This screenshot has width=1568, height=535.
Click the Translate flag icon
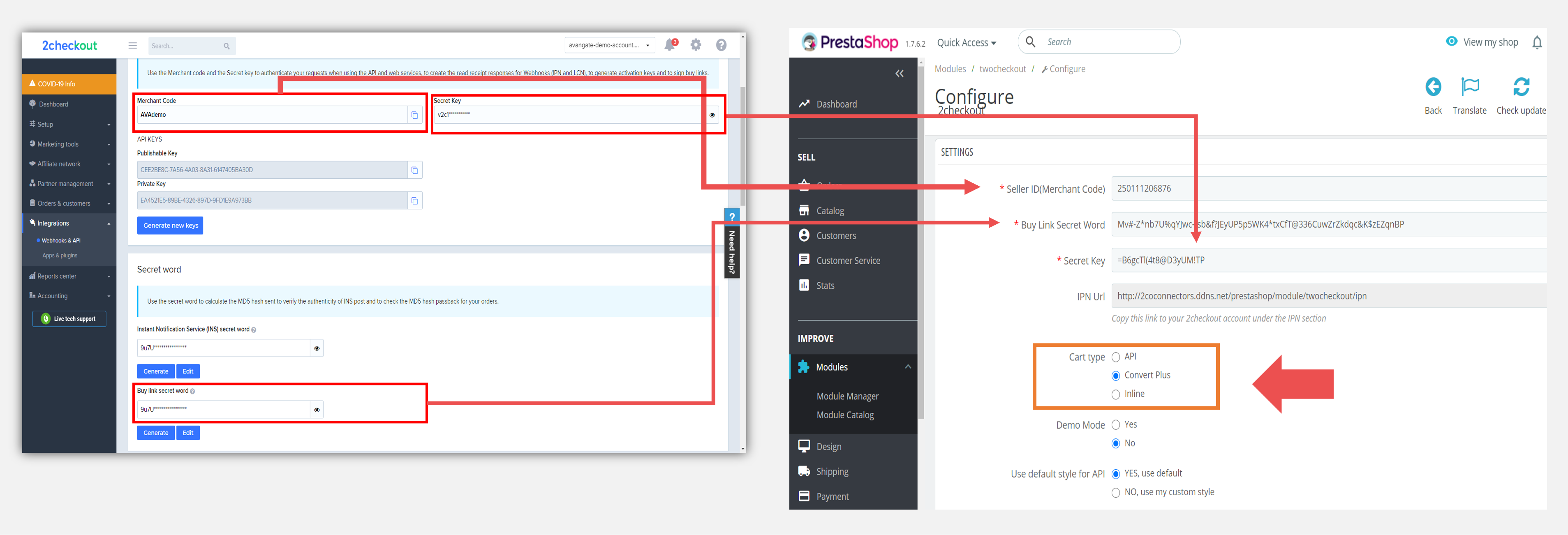[x=1470, y=87]
